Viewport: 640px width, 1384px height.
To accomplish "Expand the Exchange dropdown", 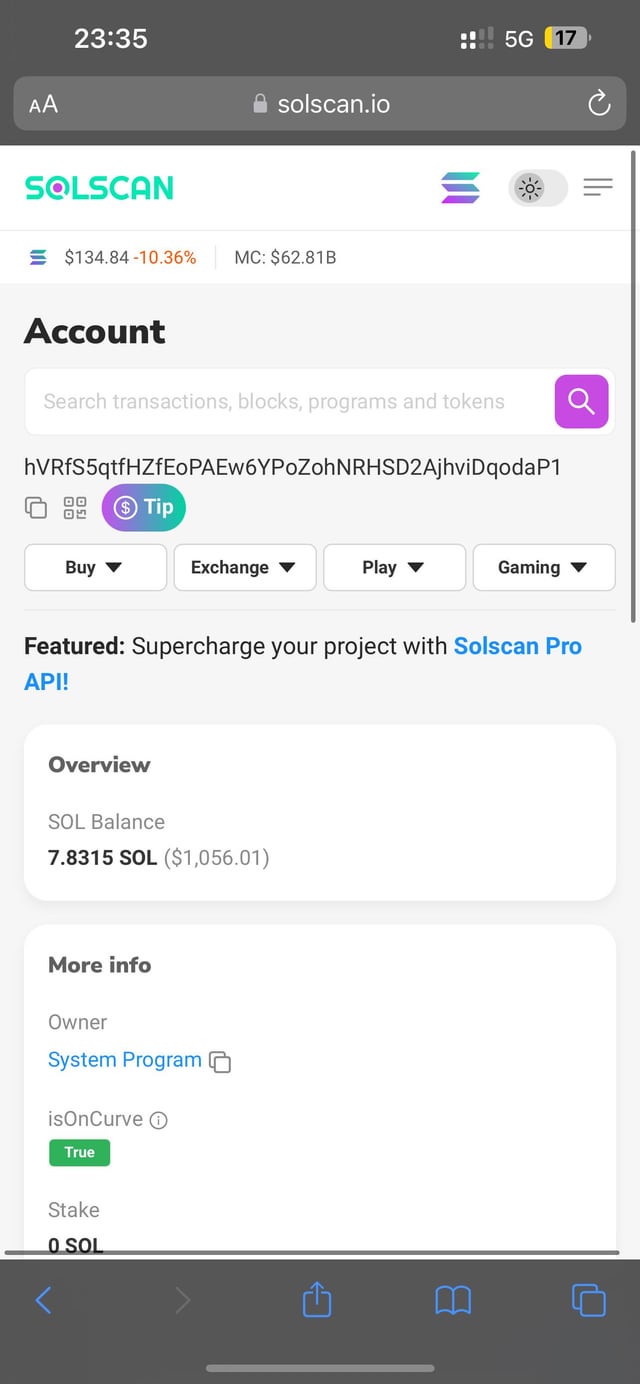I will [245, 567].
